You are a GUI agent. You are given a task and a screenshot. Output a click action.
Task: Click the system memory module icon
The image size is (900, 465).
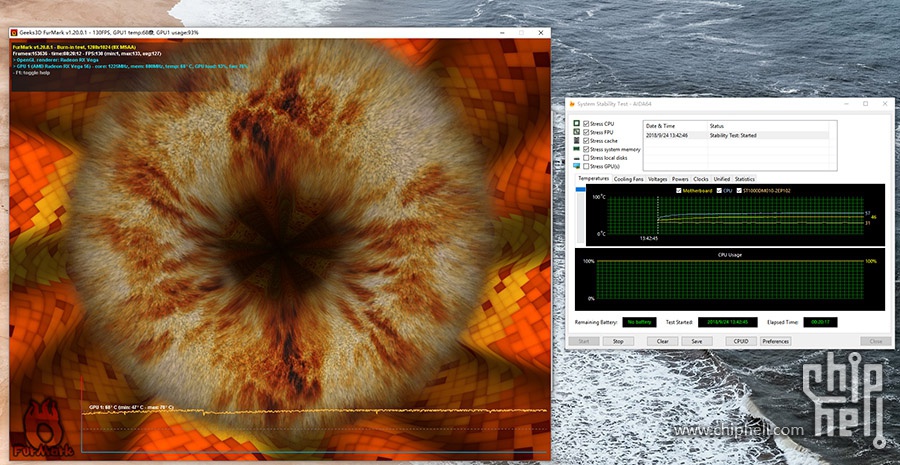click(576, 149)
